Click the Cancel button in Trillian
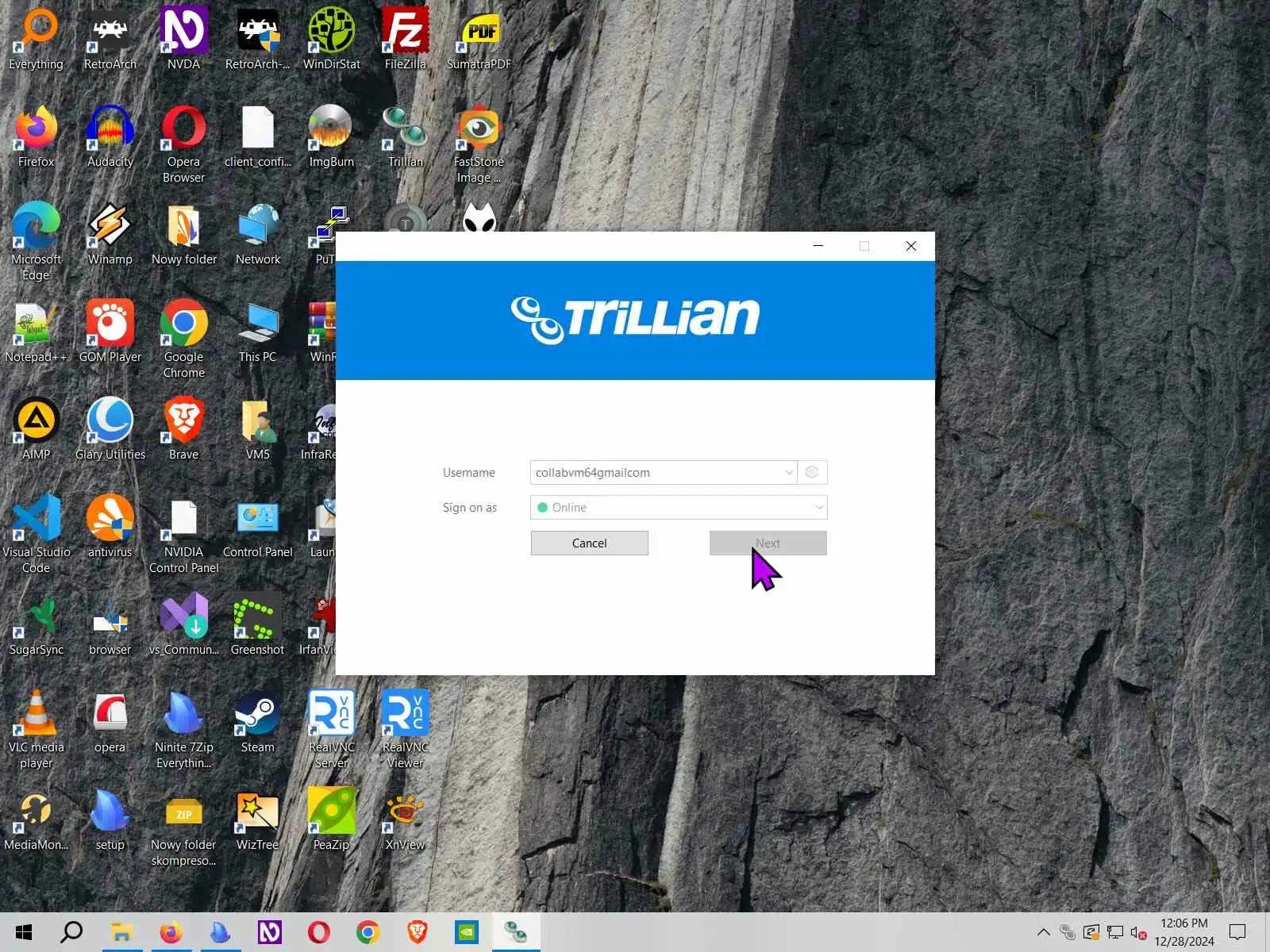Image resolution: width=1270 pixels, height=952 pixels. click(590, 543)
